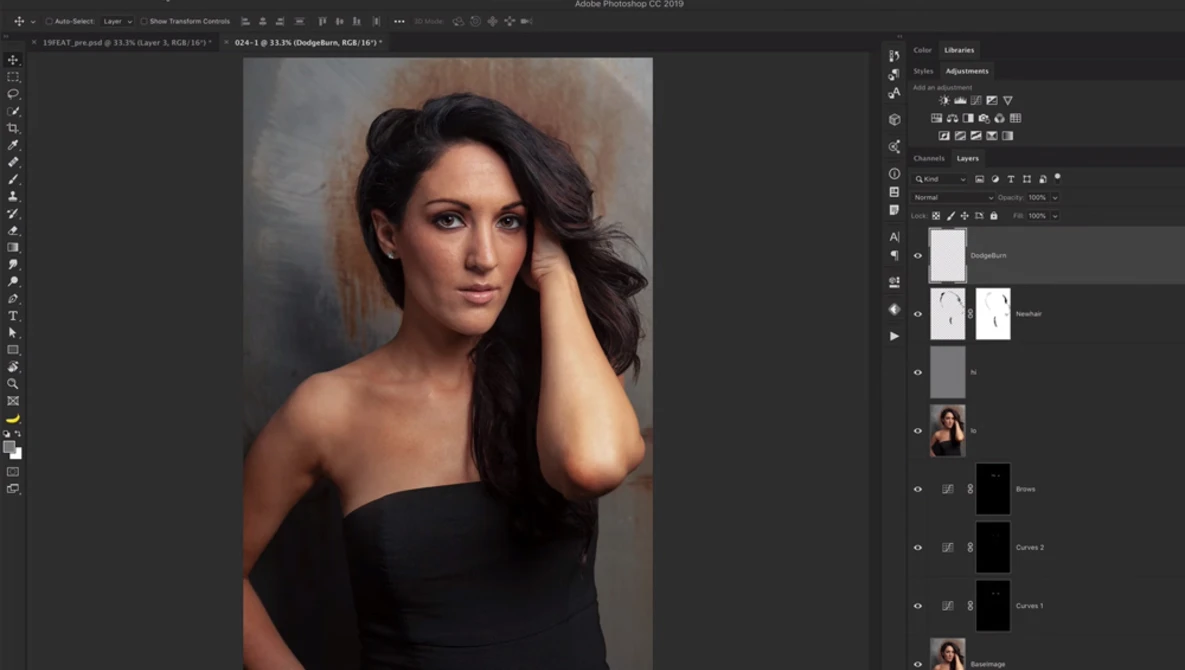Open the Info panel icon

(895, 174)
